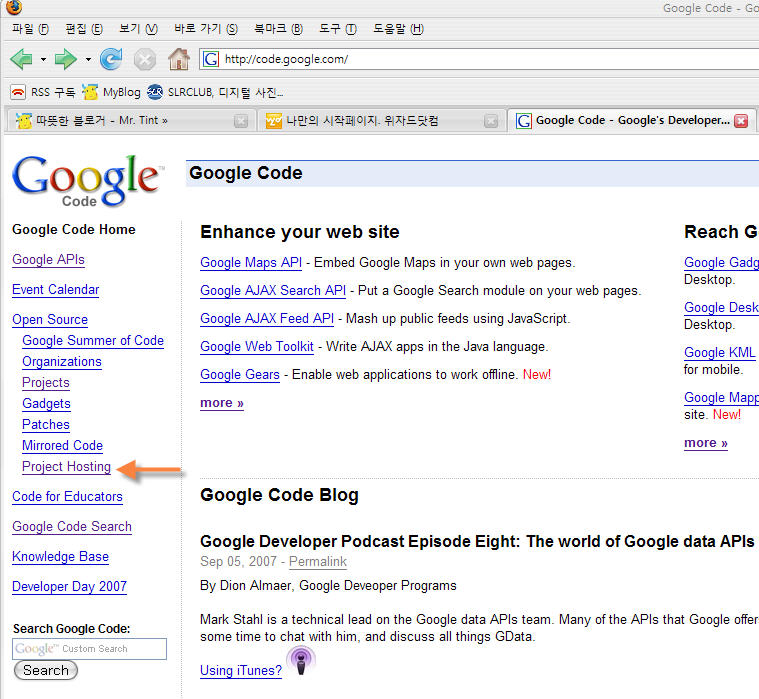
Task: Click the Google Custom Search input field
Action: (90, 649)
